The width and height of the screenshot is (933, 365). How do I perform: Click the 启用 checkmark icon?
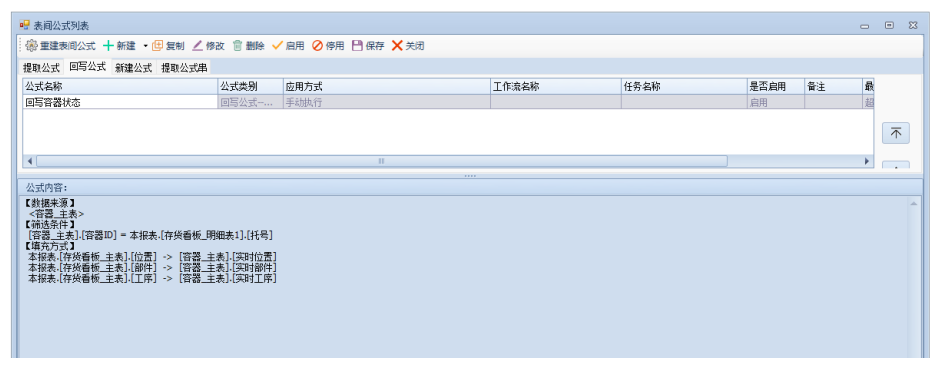pyautogui.click(x=277, y=46)
